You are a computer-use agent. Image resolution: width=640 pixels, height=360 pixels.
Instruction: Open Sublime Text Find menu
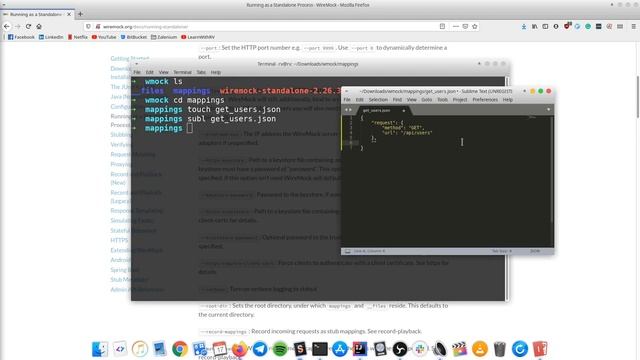point(397,100)
